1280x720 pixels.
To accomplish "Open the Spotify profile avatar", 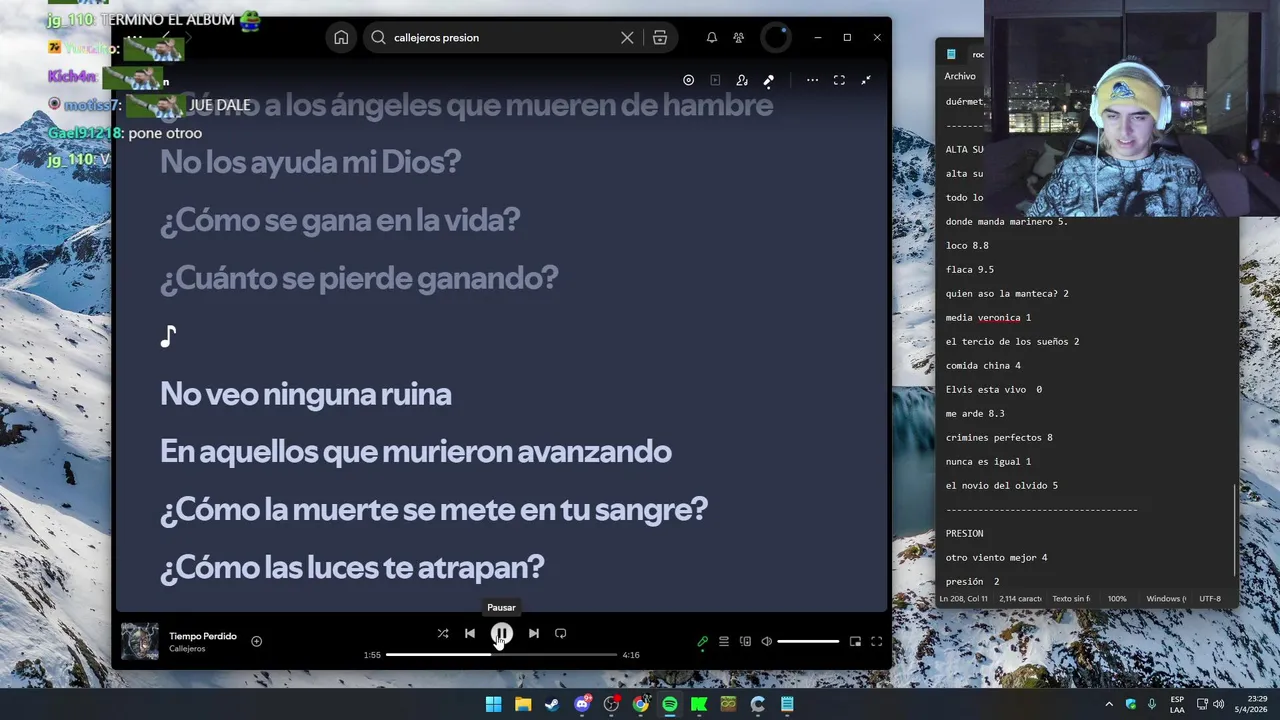I will pyautogui.click(x=776, y=37).
